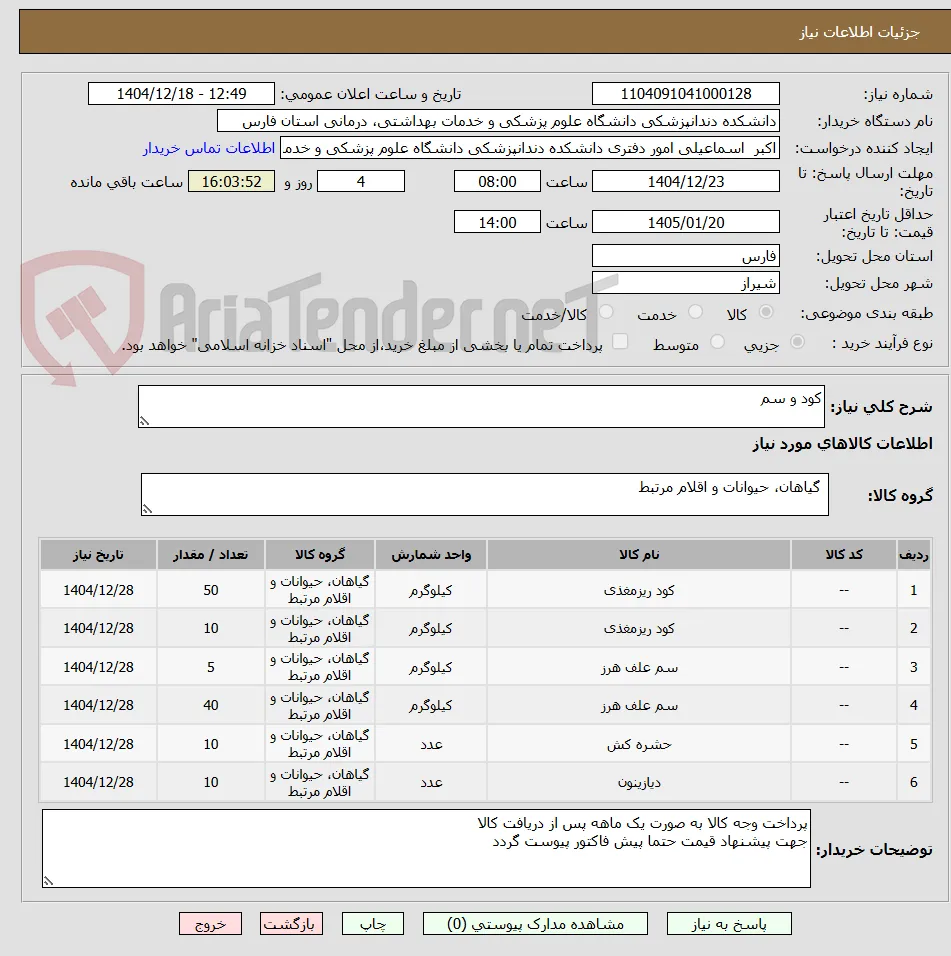Click the delivery province field فارس
The width and height of the screenshot is (951, 956).
point(686,256)
